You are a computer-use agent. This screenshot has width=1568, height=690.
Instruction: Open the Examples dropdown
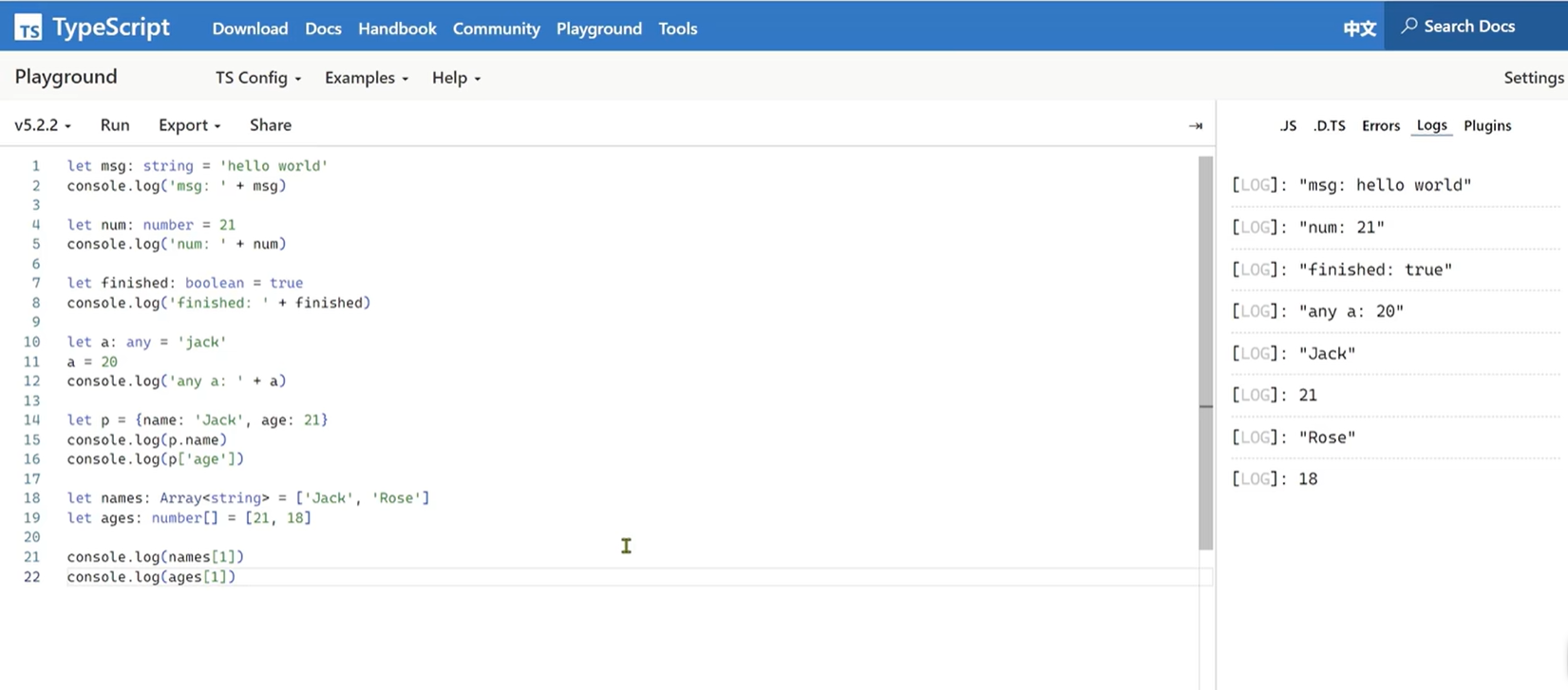pyautogui.click(x=366, y=78)
